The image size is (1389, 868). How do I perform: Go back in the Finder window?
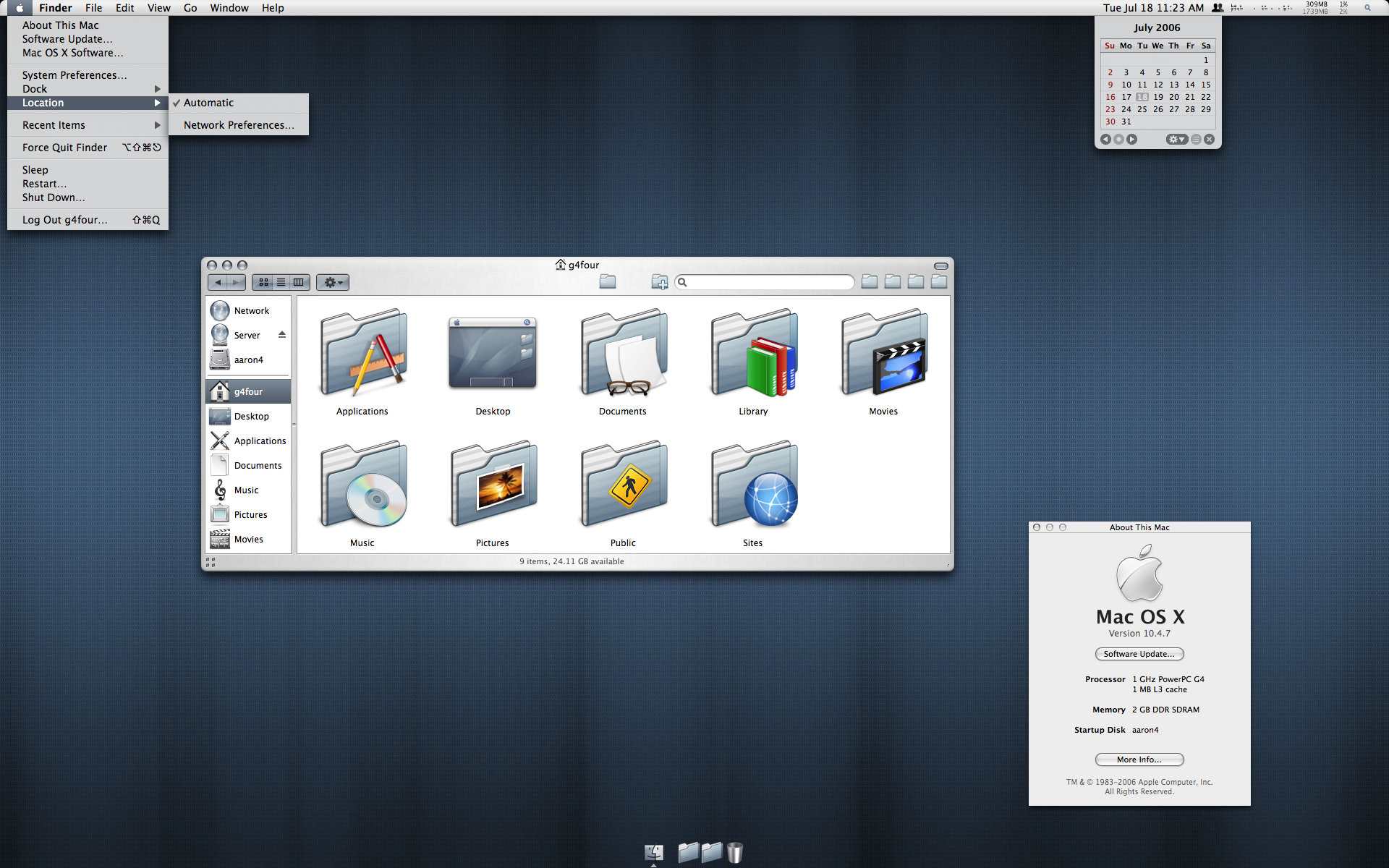(x=218, y=282)
